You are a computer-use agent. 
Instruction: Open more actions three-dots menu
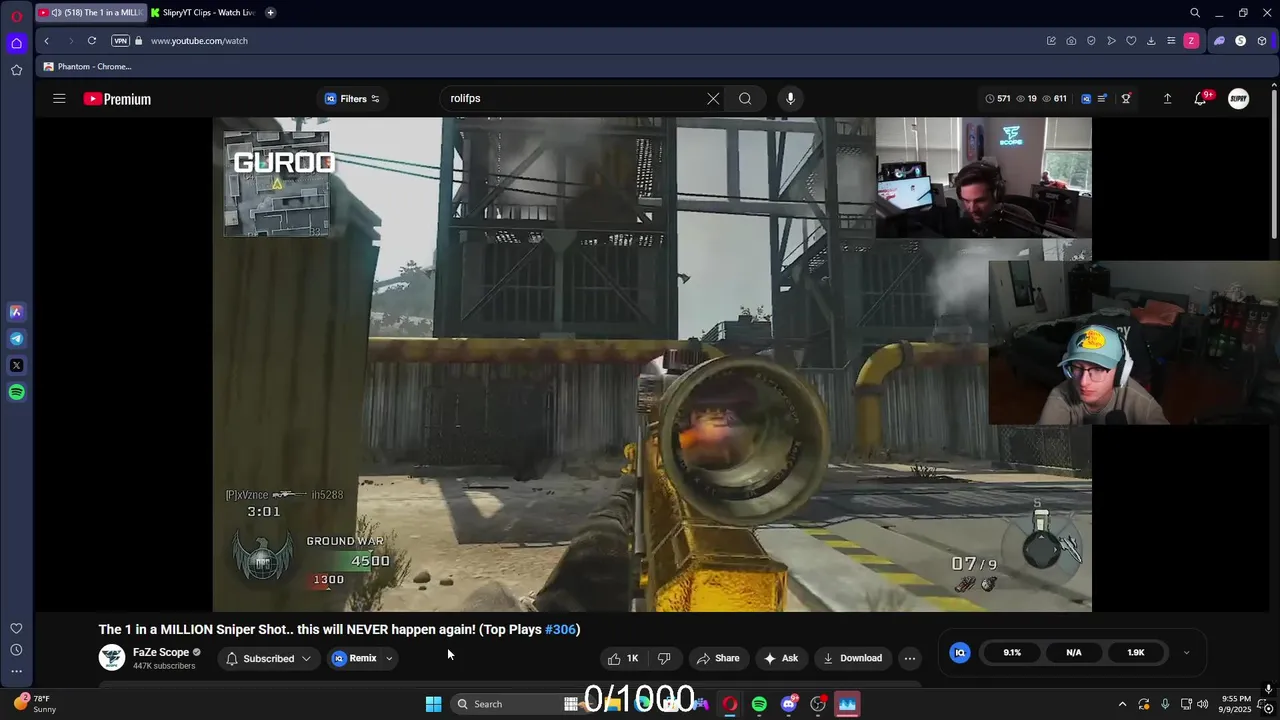[909, 658]
